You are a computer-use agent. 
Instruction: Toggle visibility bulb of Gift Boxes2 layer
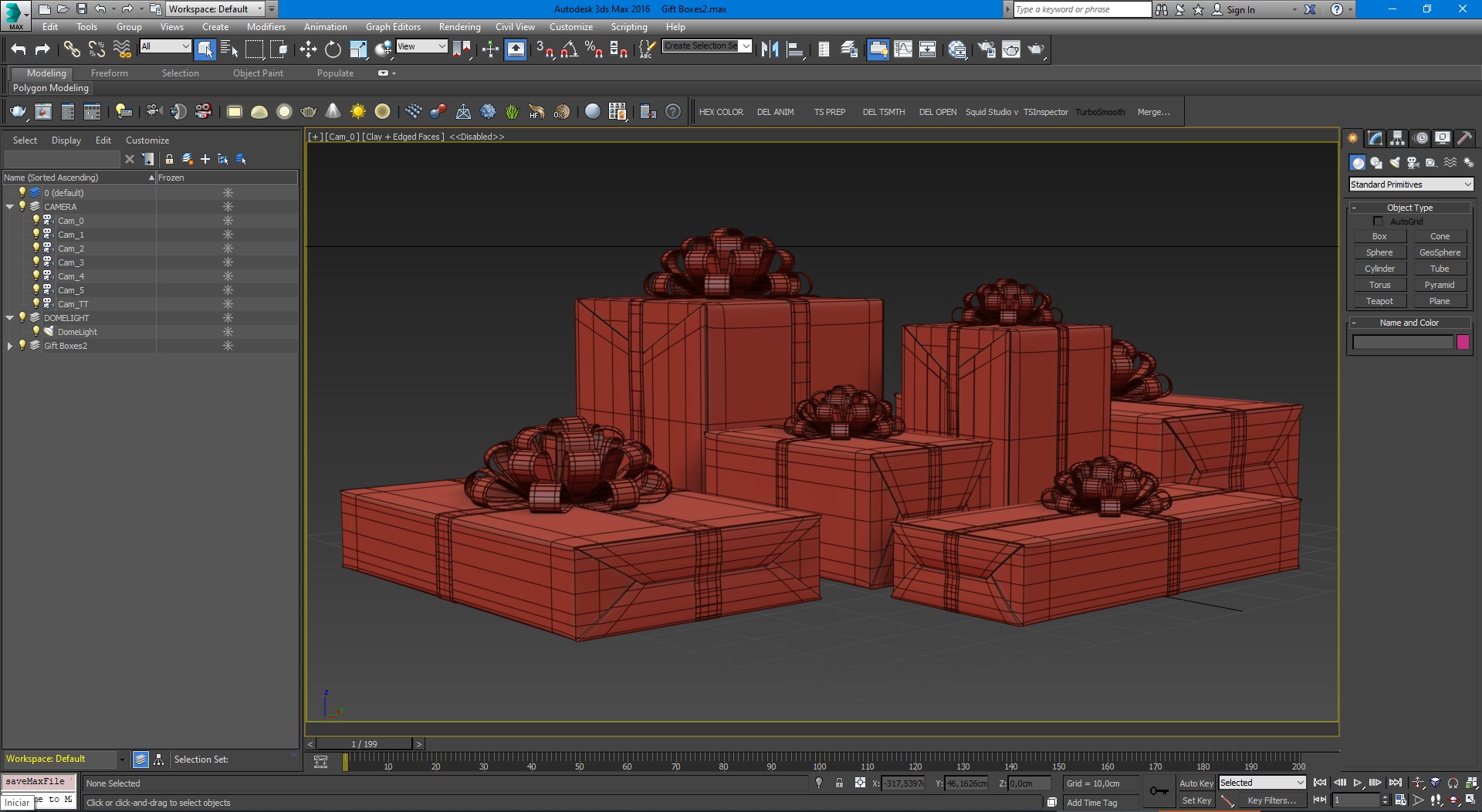[x=22, y=345]
